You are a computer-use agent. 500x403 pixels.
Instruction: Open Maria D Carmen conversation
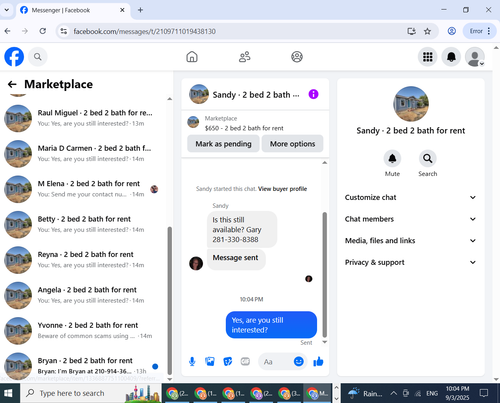tap(83, 153)
